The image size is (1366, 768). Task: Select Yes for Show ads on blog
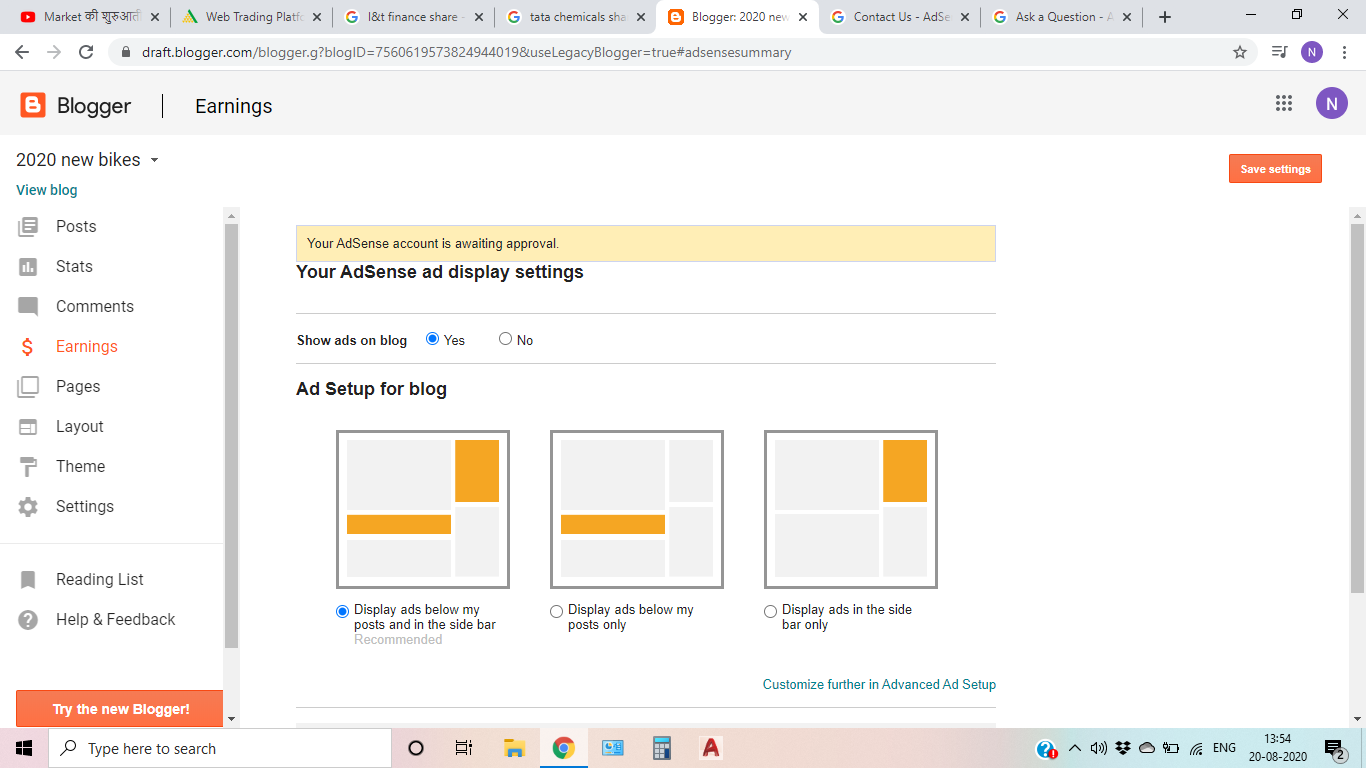coord(433,339)
